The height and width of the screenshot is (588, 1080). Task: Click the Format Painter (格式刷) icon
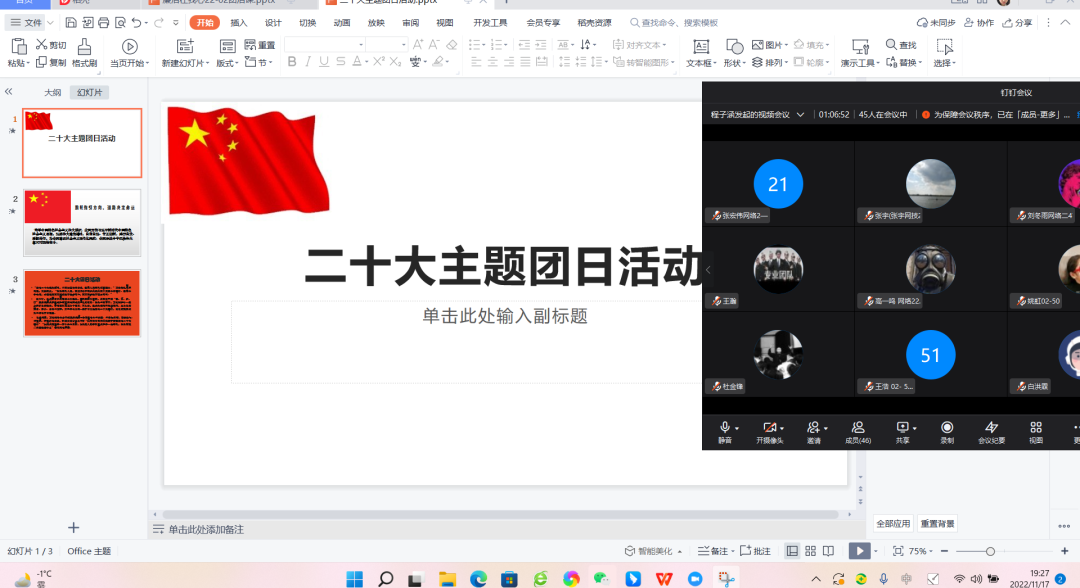click(84, 46)
